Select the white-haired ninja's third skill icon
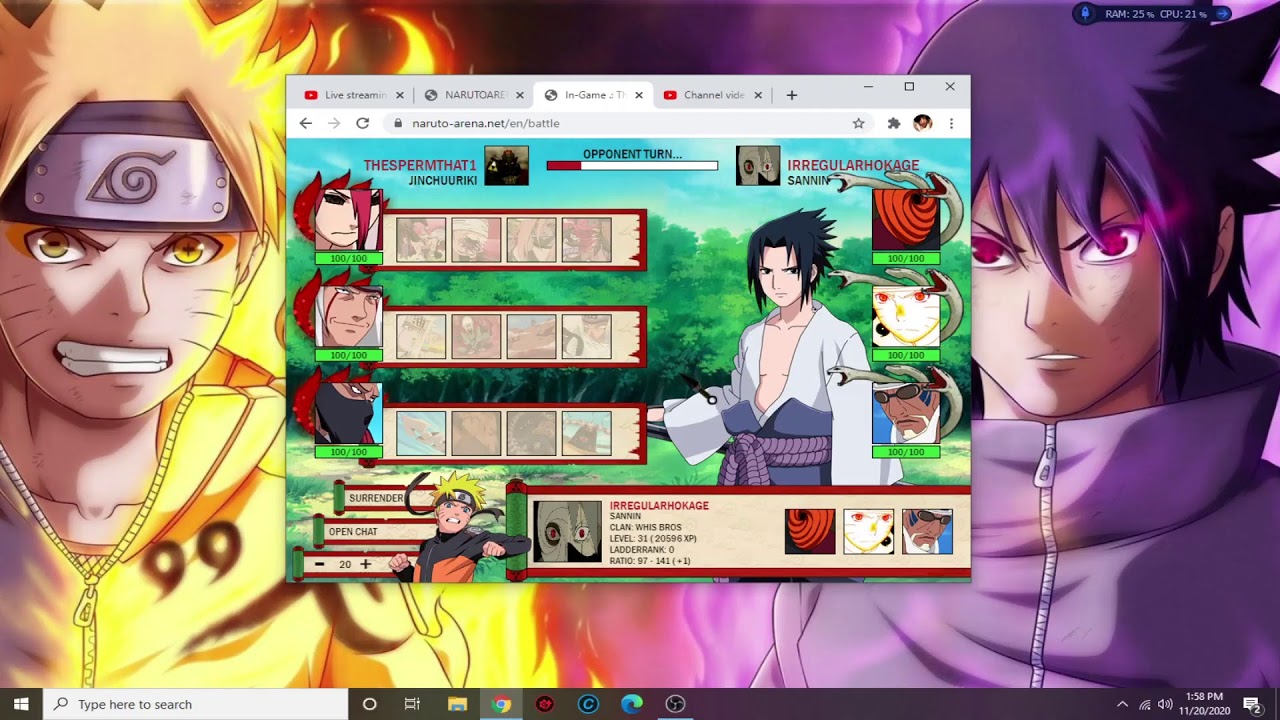 click(531, 336)
